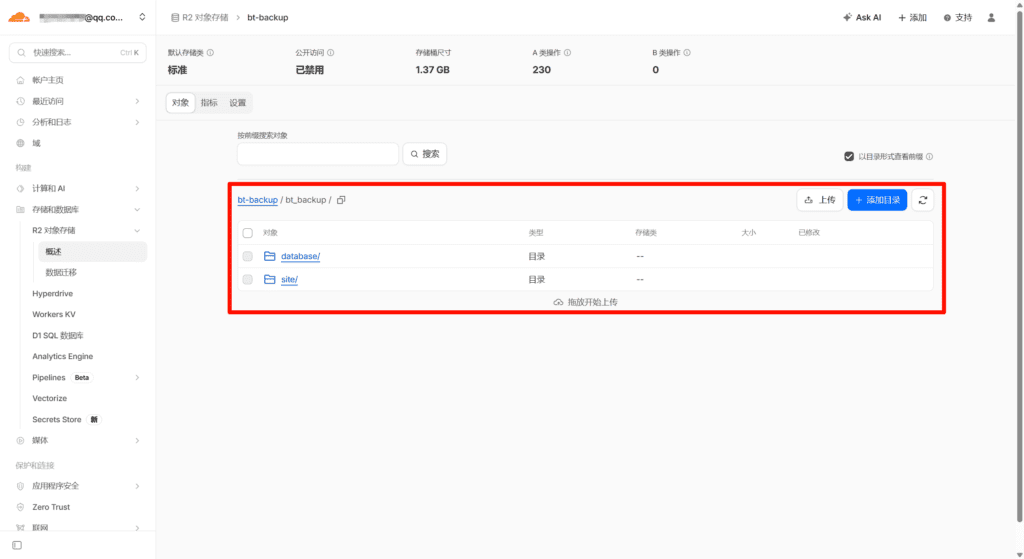Image resolution: width=1024 pixels, height=559 pixels.
Task: Expand the 计算和 AI sidebar section
Action: pos(137,188)
